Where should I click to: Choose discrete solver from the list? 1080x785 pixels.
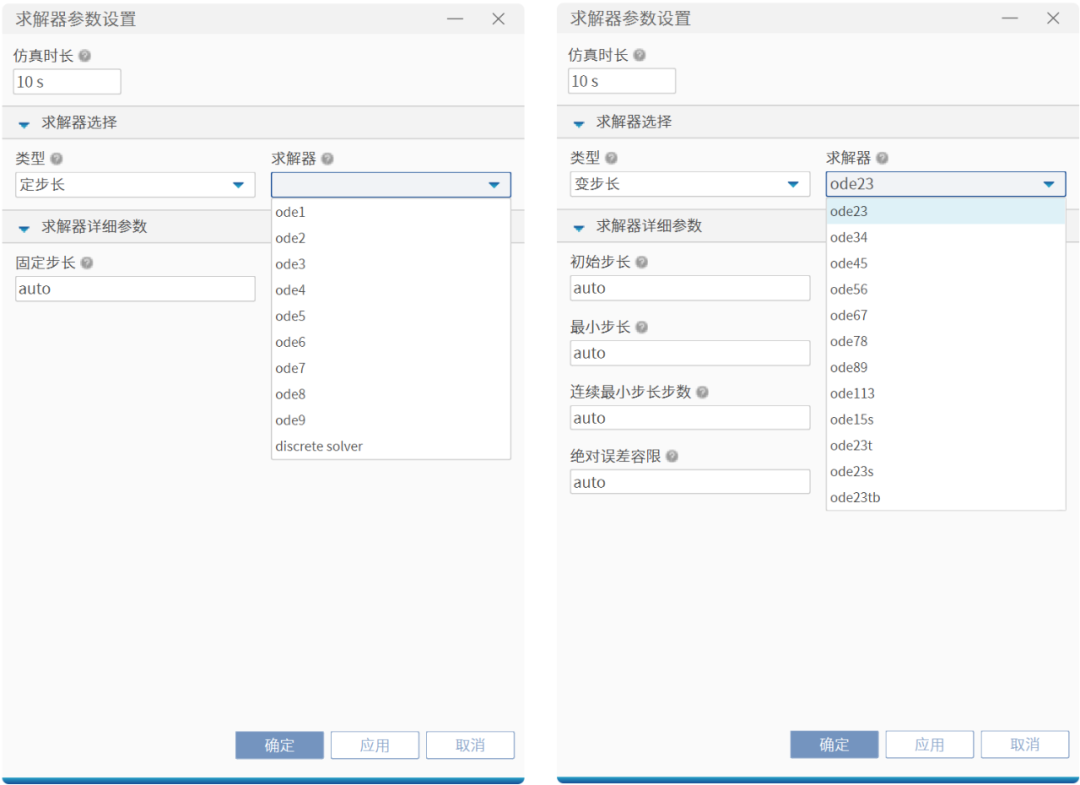tap(319, 446)
